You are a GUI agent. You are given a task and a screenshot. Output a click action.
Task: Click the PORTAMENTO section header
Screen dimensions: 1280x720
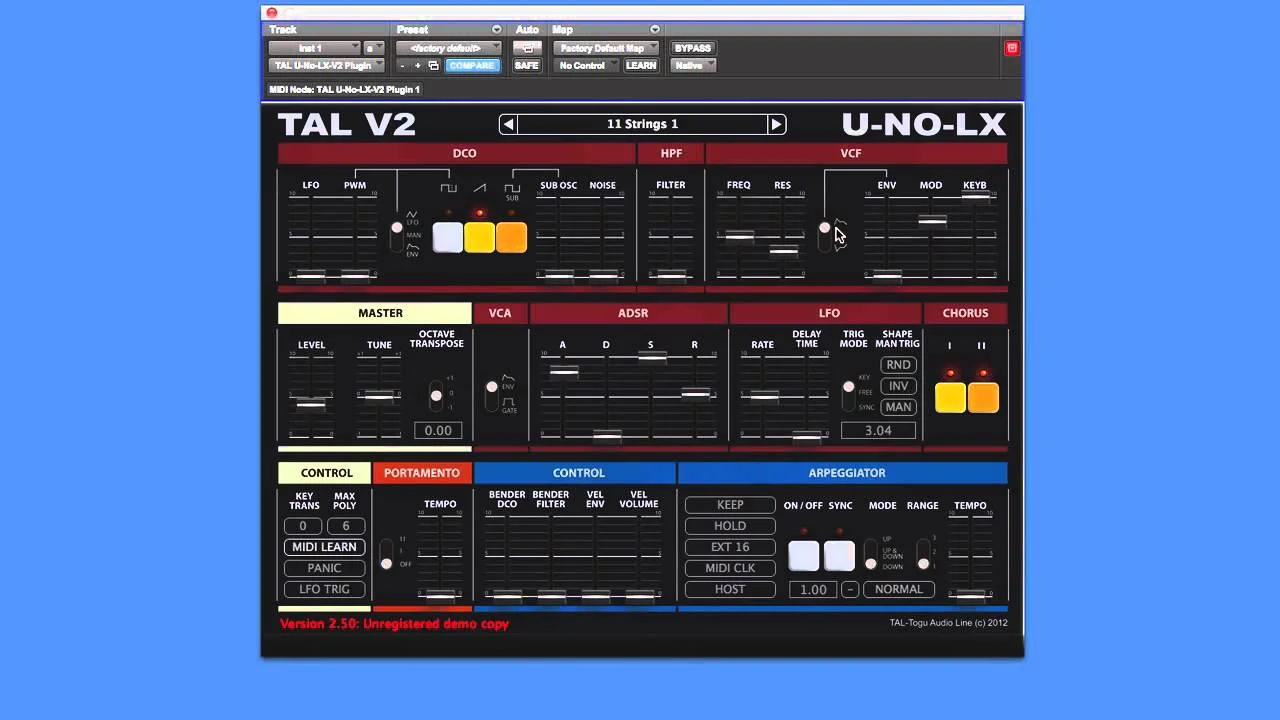(421, 472)
